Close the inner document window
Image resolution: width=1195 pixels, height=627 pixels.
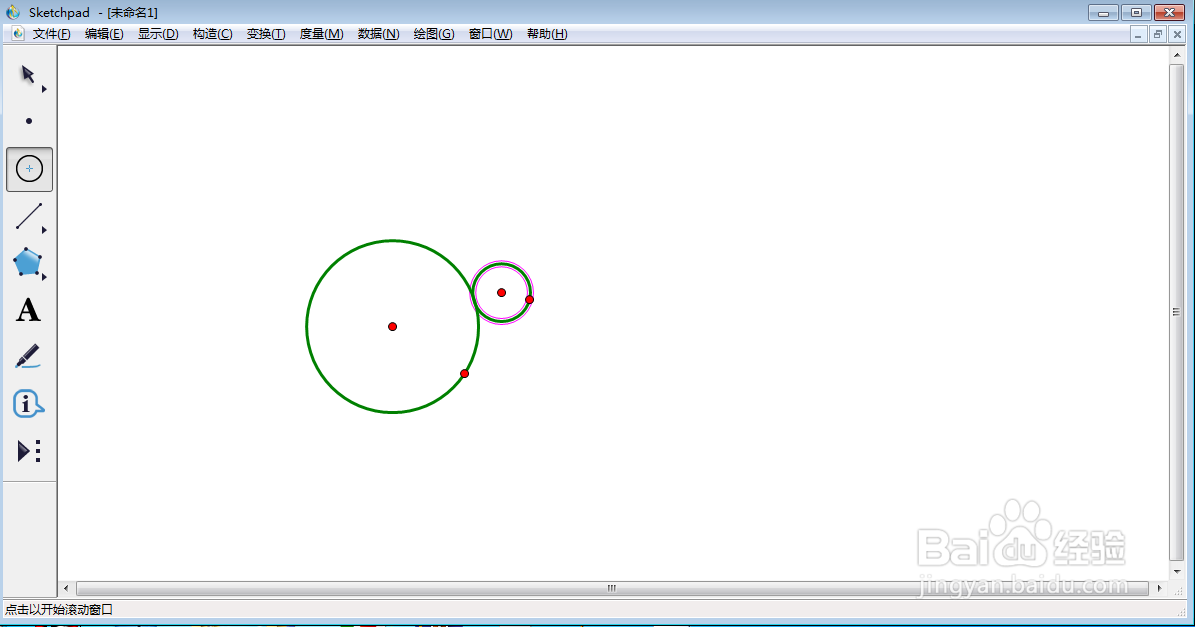(1177, 34)
